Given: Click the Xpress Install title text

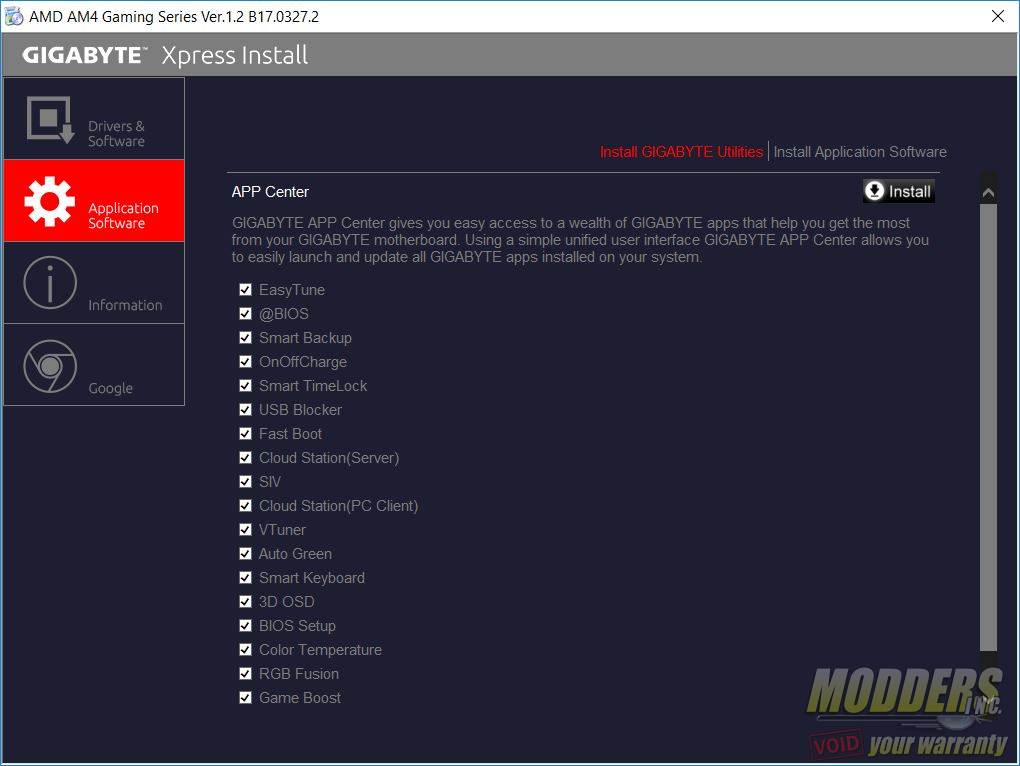Looking at the screenshot, I should click(x=235, y=55).
